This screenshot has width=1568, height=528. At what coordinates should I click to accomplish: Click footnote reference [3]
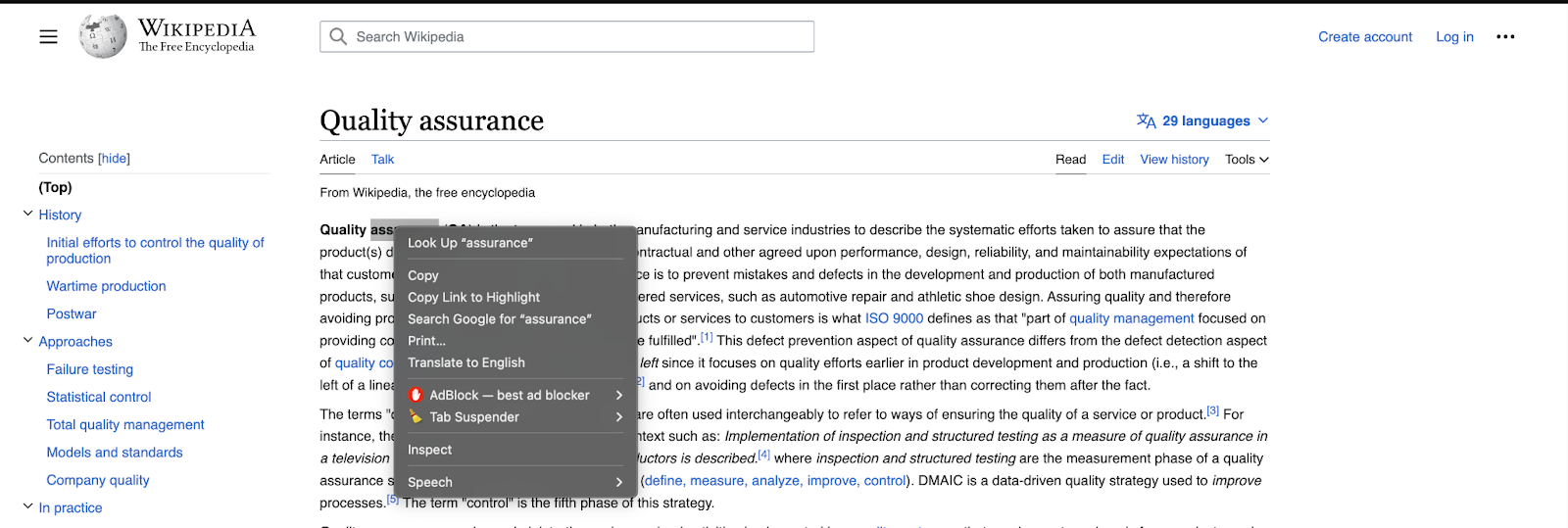[1212, 410]
